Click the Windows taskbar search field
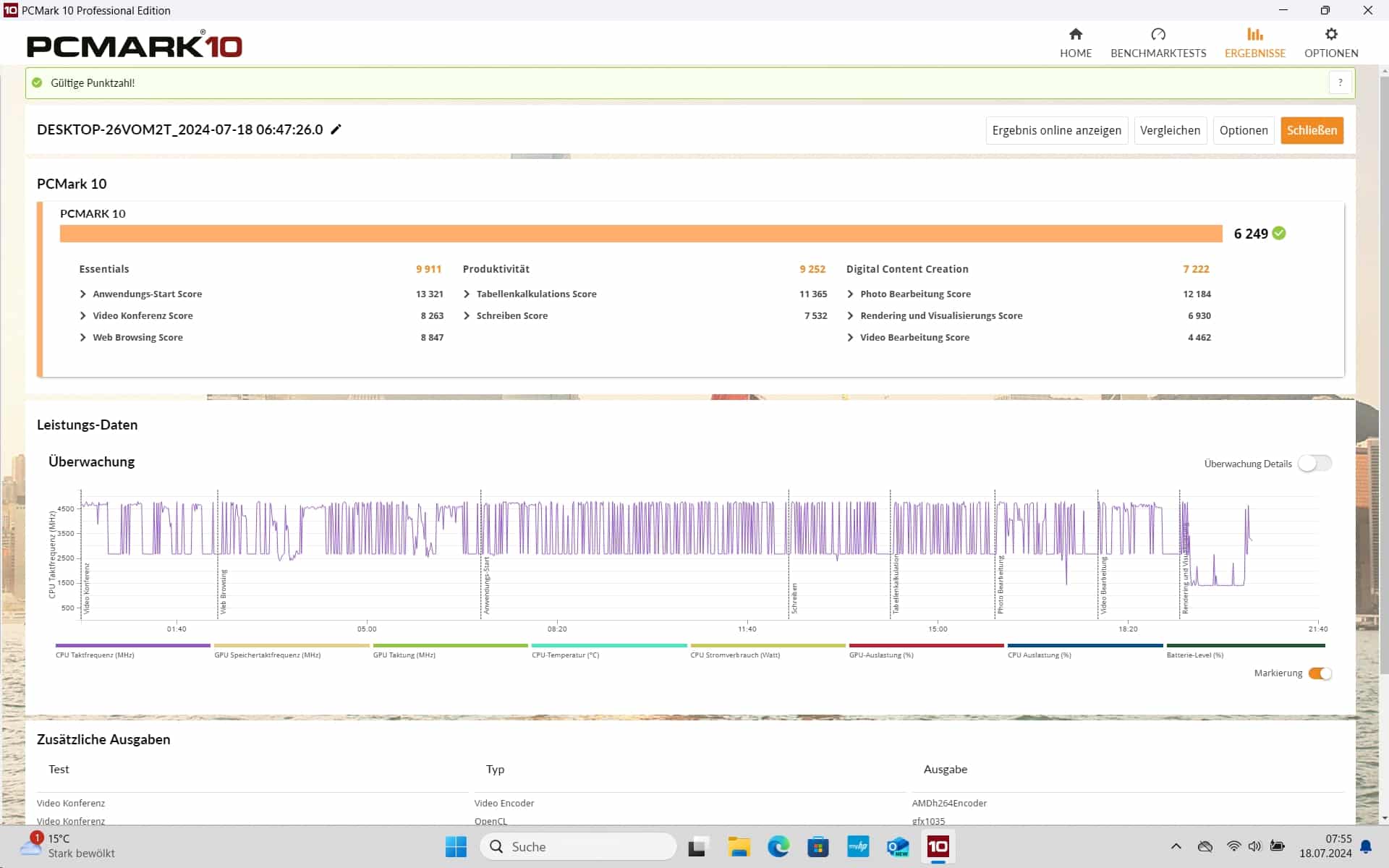1389x868 pixels. (579, 846)
